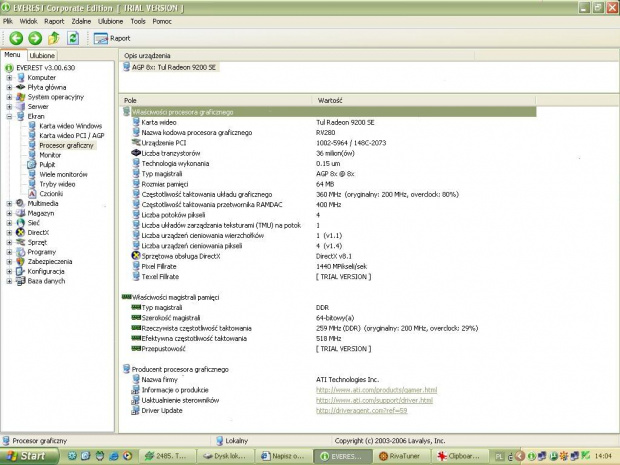Open the Zdalne menu
Viewport: 620px width, 465px height.
click(81, 21)
